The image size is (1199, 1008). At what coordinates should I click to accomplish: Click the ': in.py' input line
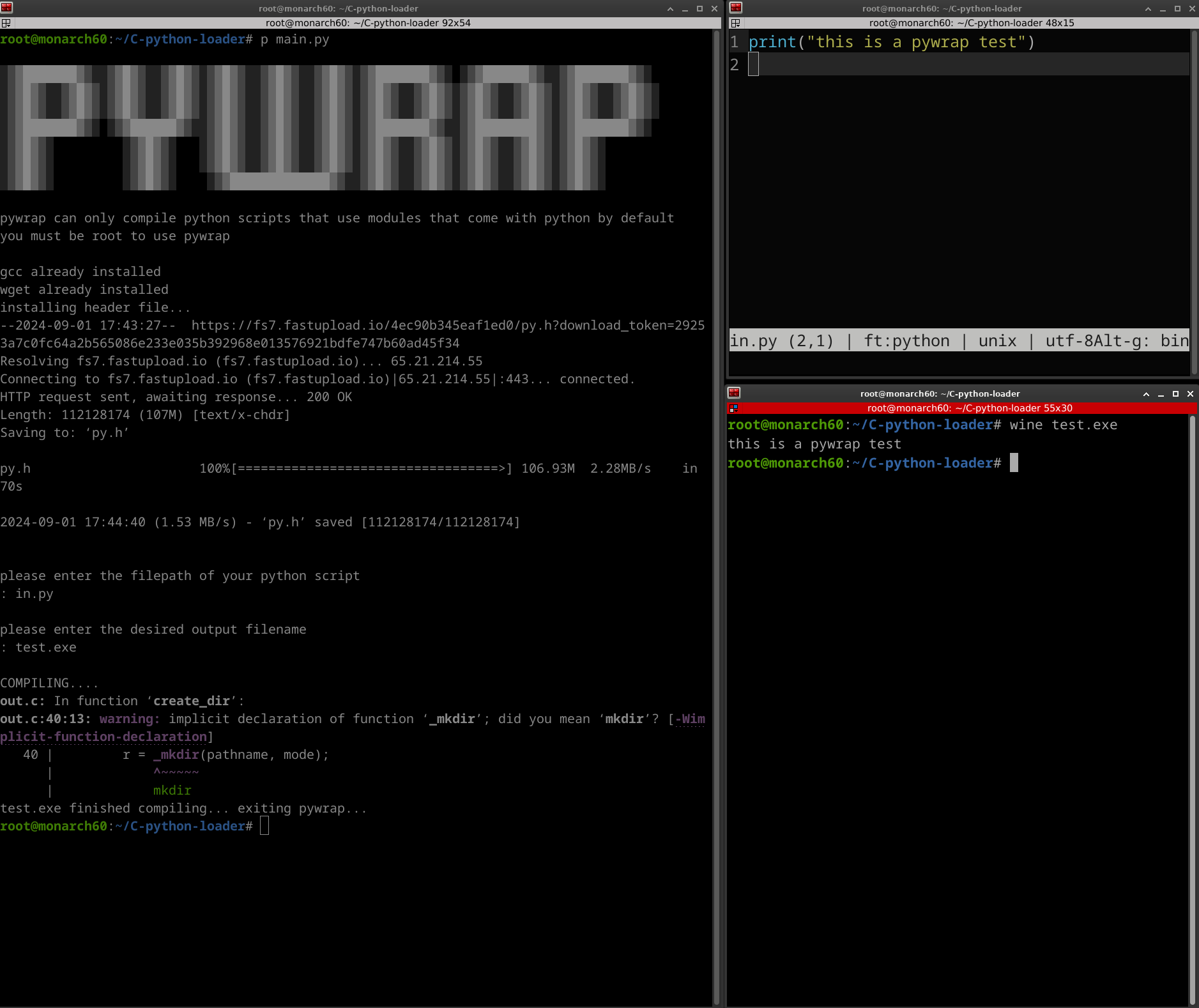point(27,594)
